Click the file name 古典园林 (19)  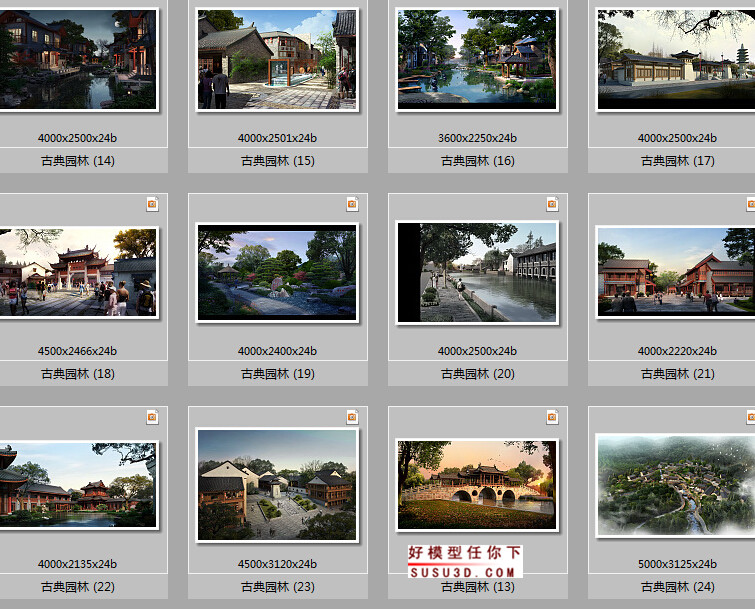[x=277, y=374]
